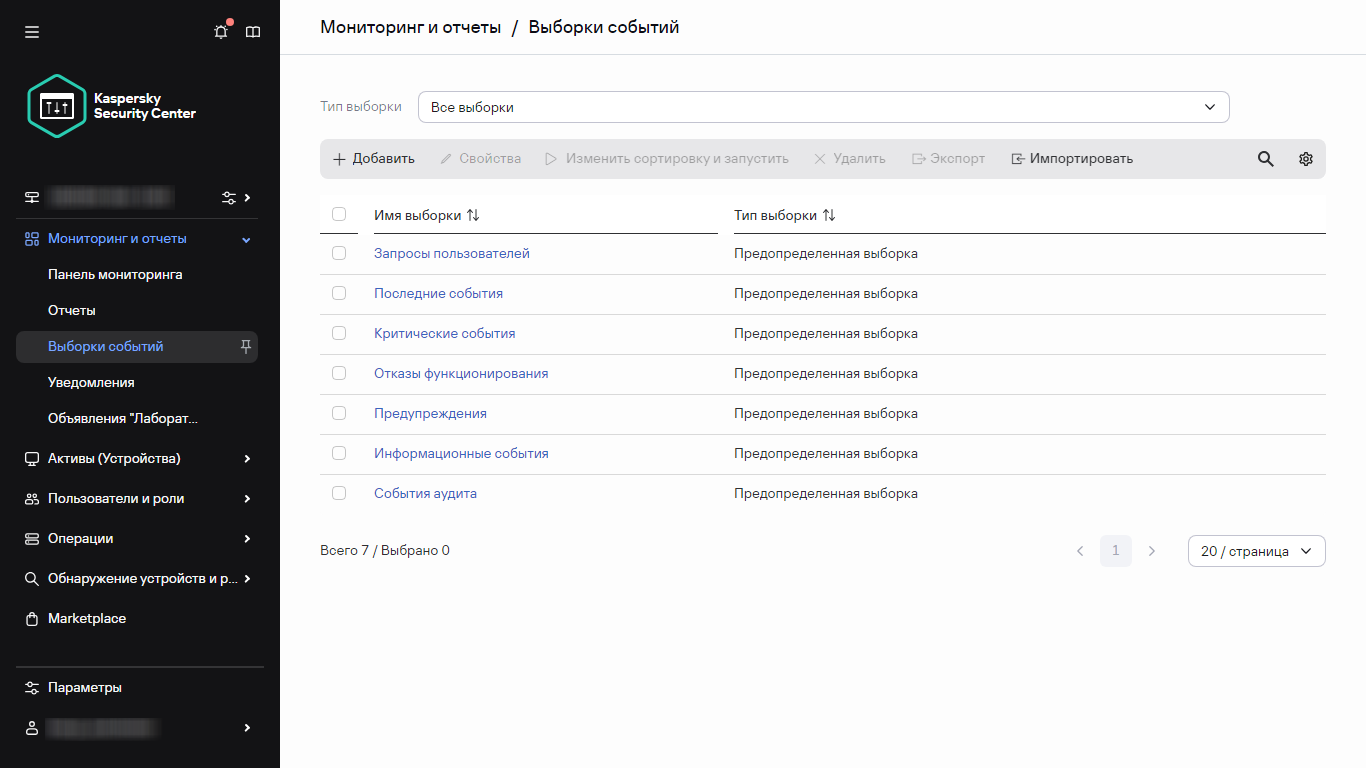Open the Тип выборки dropdown
The image size is (1366, 768).
[823, 107]
